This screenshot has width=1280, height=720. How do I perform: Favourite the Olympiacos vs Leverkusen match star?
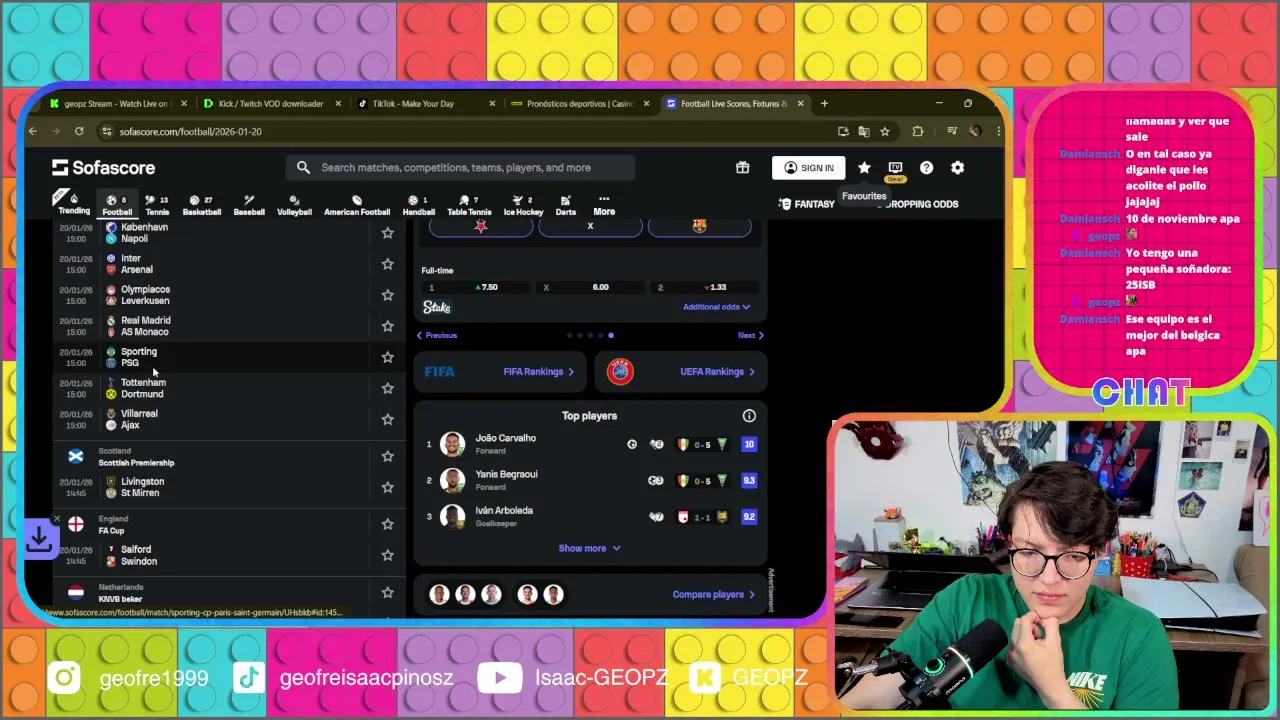(387, 295)
